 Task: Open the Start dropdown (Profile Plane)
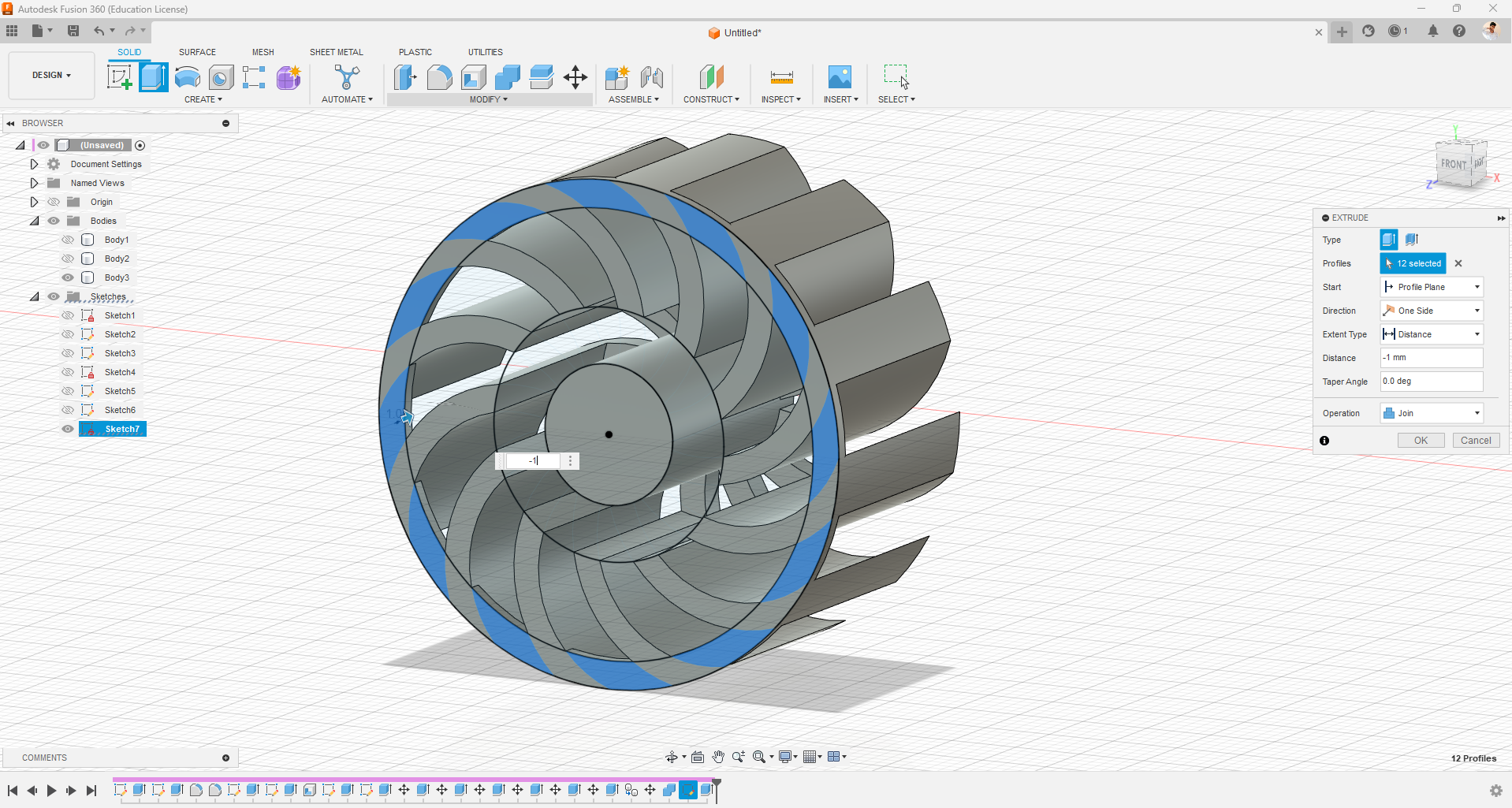(x=1432, y=287)
